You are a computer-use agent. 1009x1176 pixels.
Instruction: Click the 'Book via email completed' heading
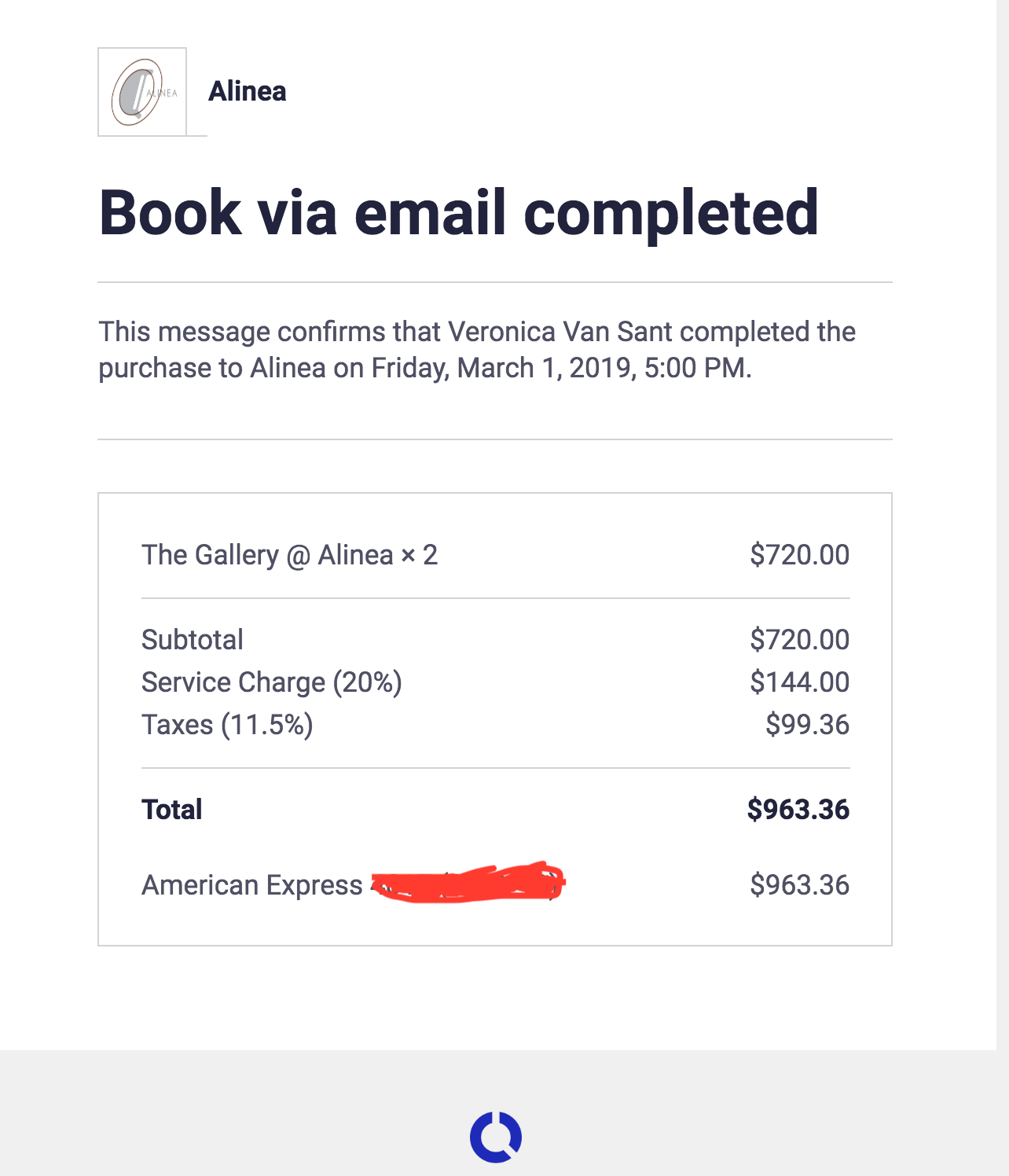tap(459, 213)
